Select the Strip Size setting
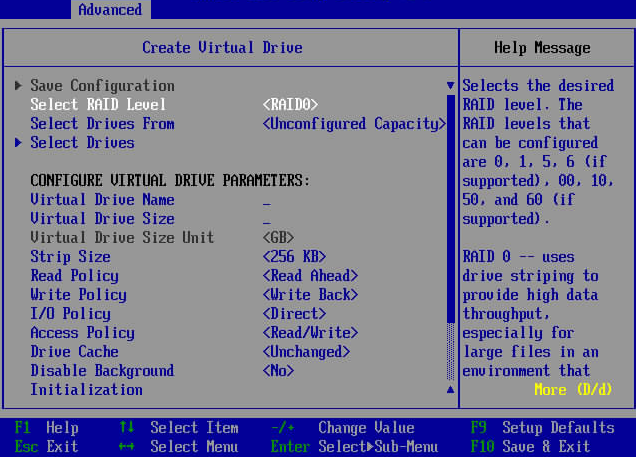This screenshot has width=636, height=457. point(70,257)
